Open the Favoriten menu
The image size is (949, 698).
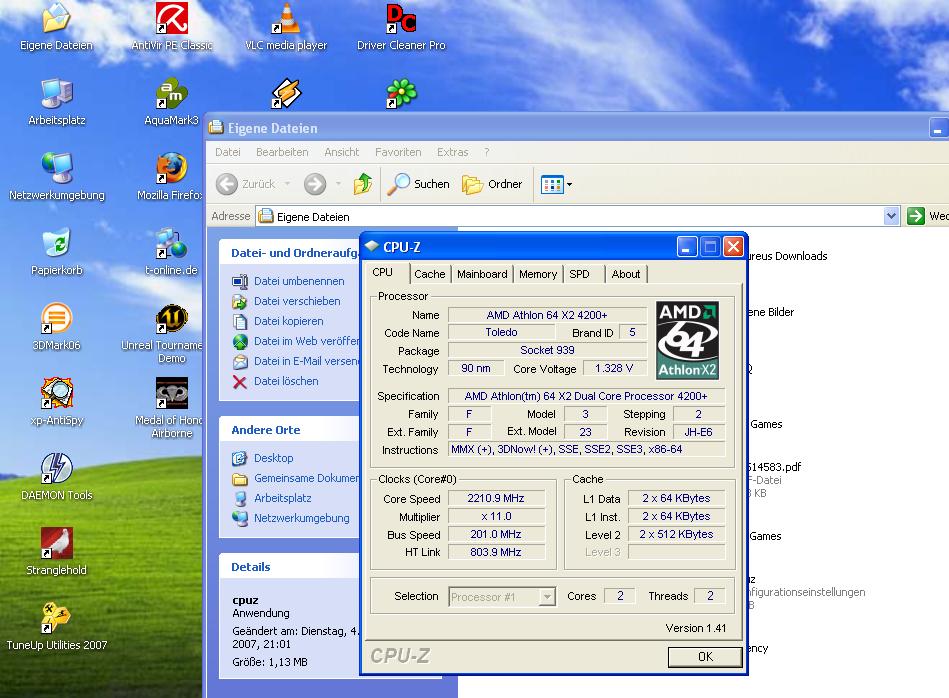398,152
